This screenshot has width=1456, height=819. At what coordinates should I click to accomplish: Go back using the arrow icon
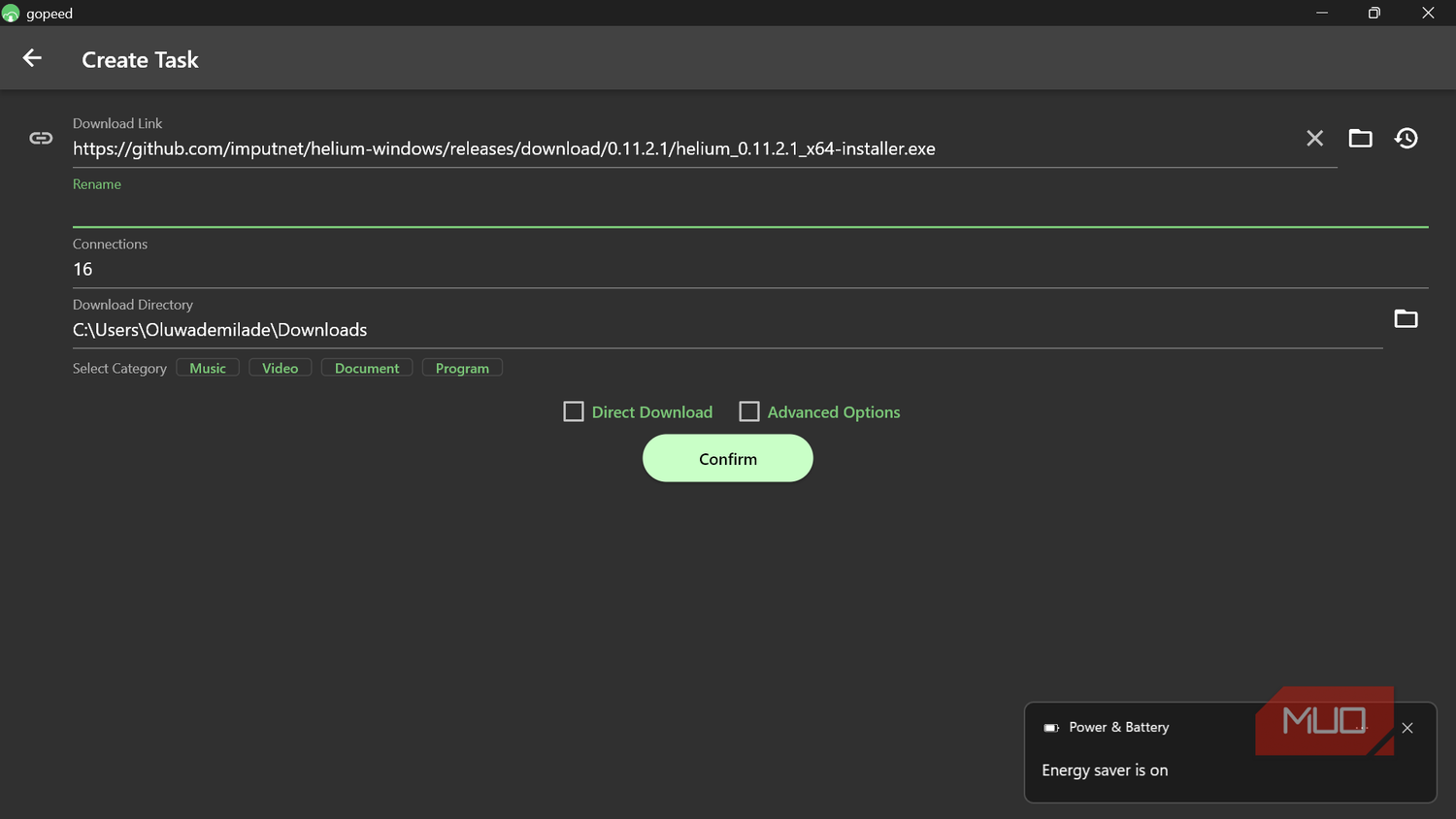coord(32,58)
